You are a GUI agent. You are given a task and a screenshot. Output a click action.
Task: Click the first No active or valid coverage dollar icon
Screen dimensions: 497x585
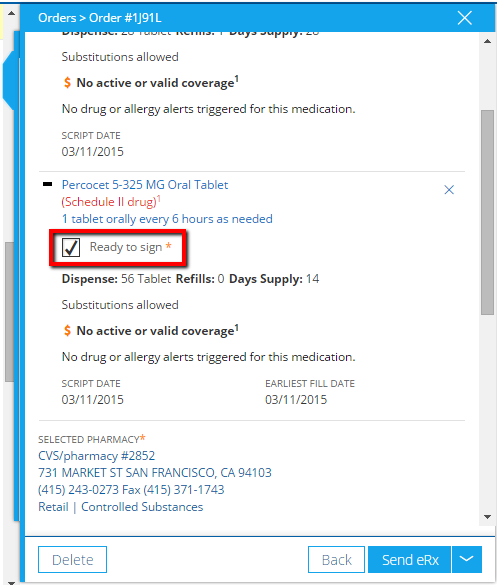pyautogui.click(x=67, y=82)
